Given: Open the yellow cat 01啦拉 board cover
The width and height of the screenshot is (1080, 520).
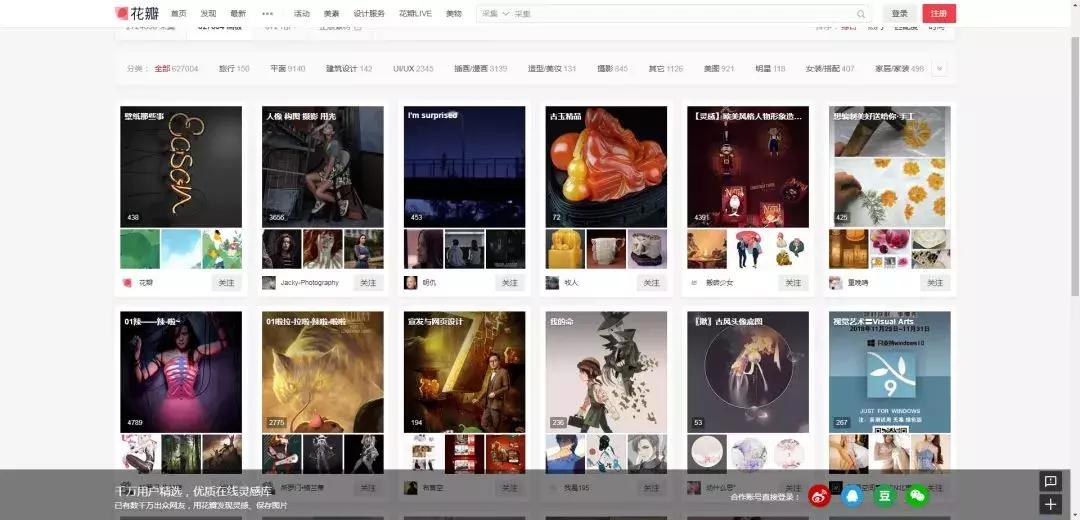Looking at the screenshot, I should click(x=323, y=372).
